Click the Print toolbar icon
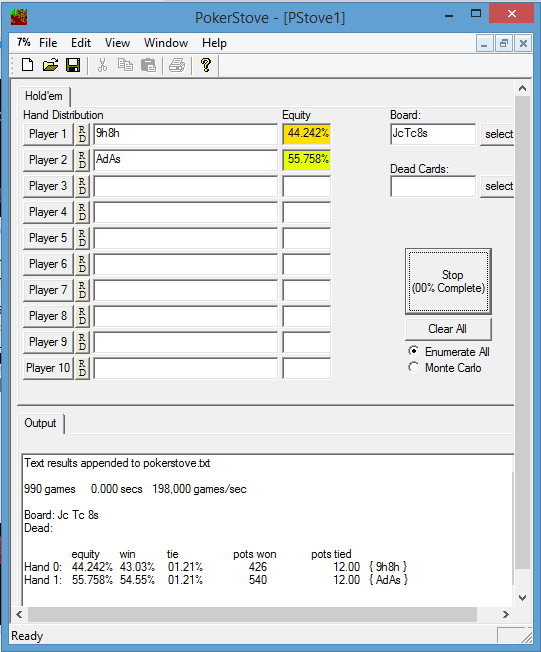The width and height of the screenshot is (541, 652). pyautogui.click(x=177, y=65)
